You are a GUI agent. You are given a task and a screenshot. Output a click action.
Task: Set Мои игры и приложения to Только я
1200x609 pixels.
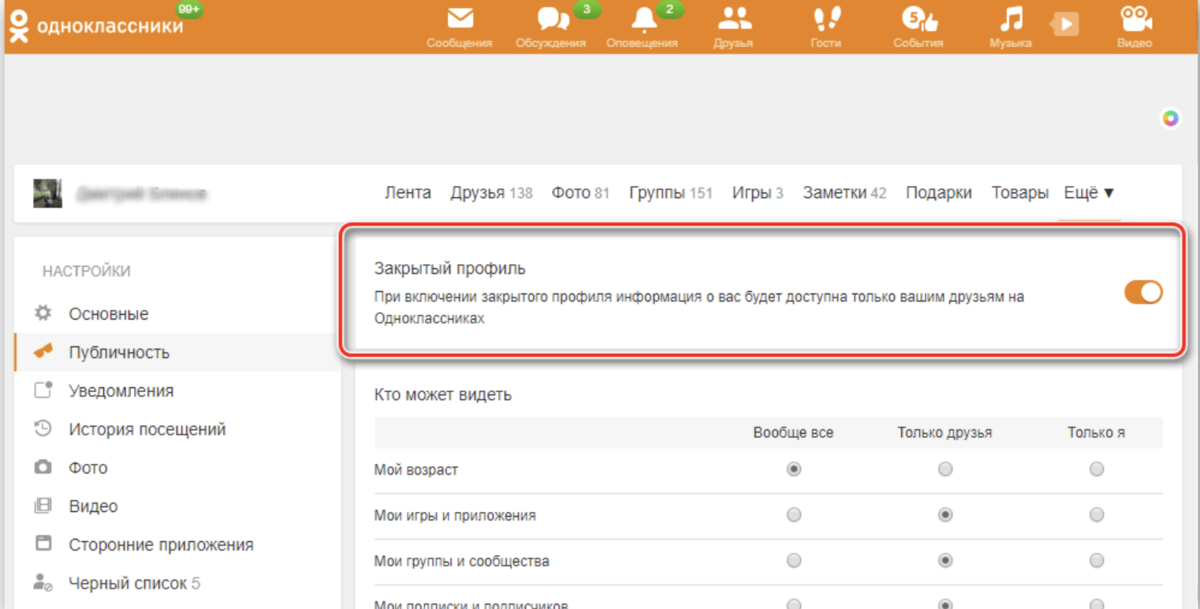pos(1096,514)
